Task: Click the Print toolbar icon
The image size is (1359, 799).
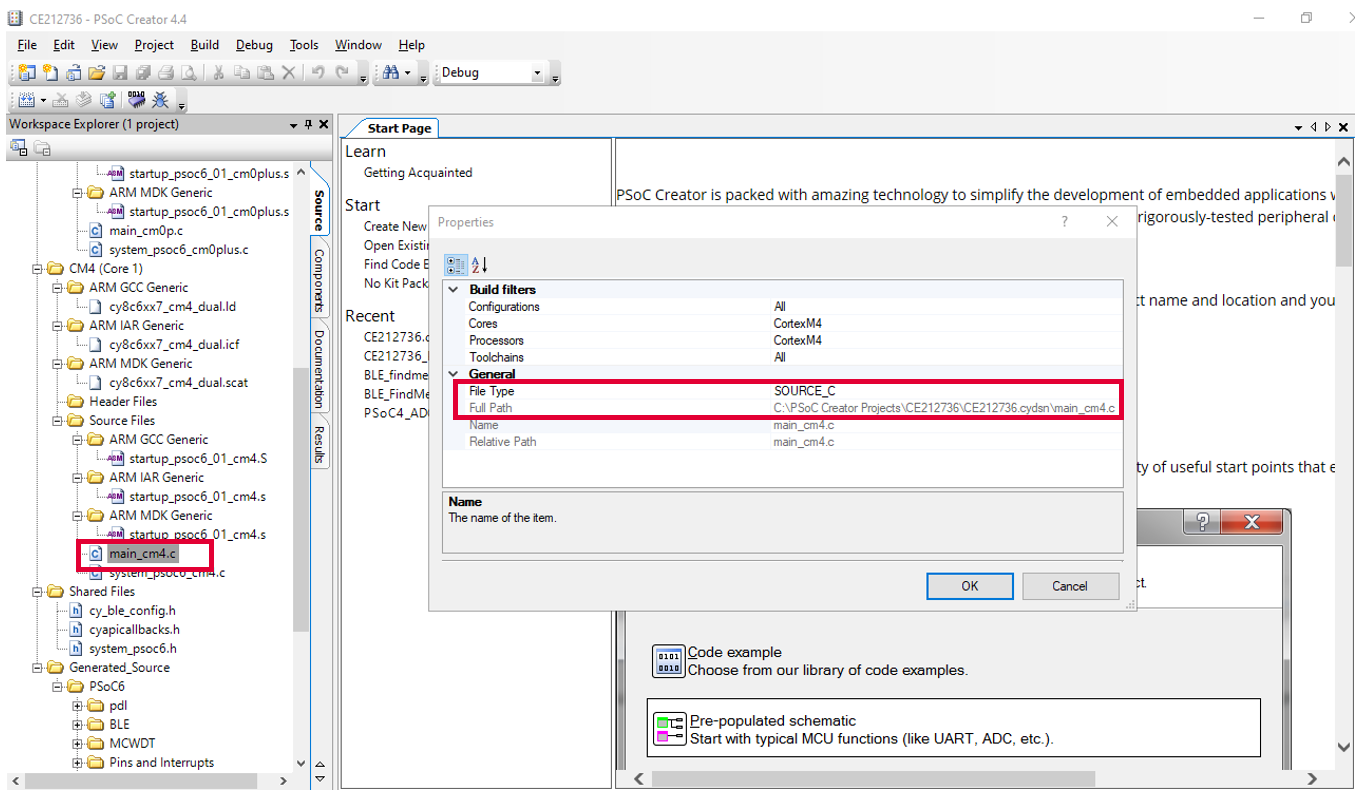Action: pyautogui.click(x=165, y=72)
